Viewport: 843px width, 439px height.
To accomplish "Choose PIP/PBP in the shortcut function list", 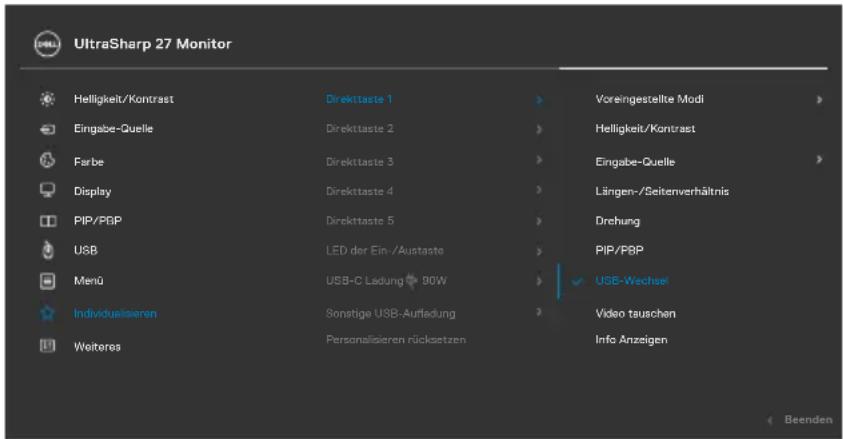I will tap(619, 250).
